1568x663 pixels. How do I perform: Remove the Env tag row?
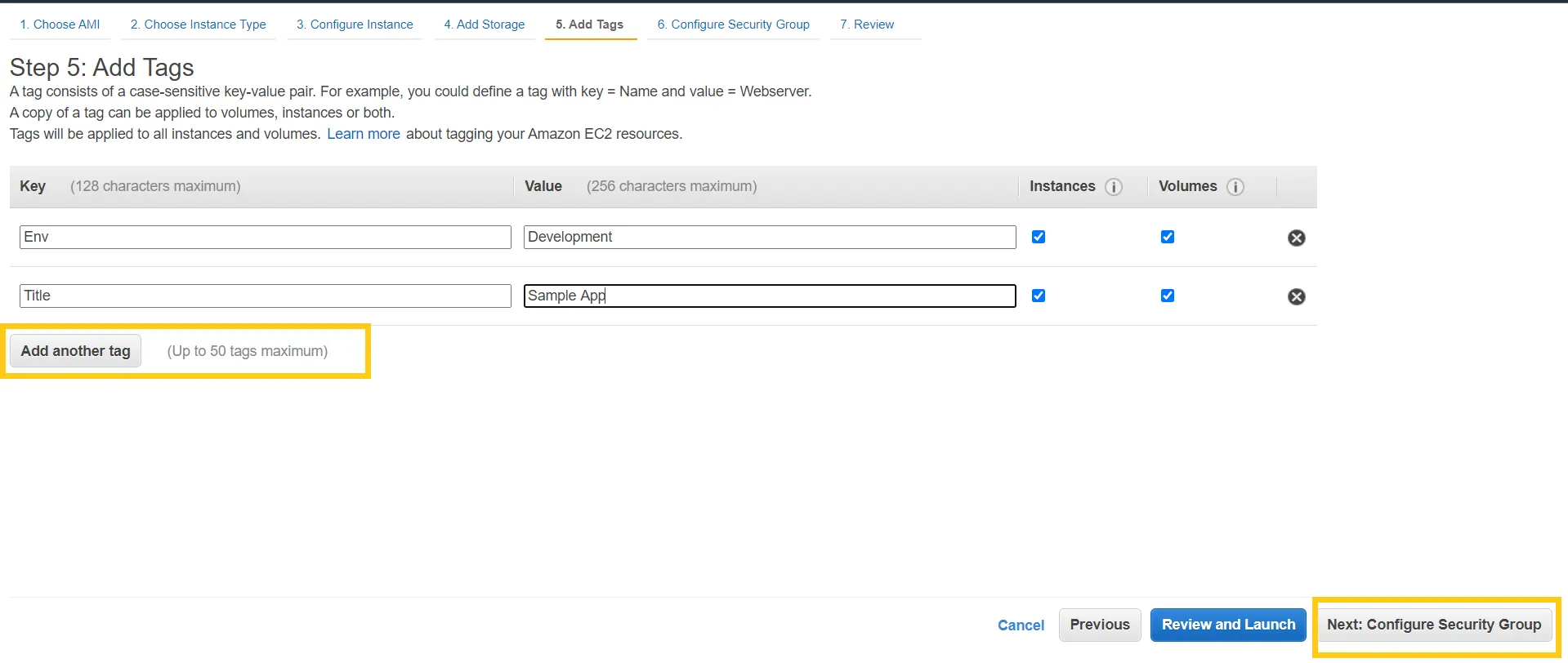coord(1296,238)
